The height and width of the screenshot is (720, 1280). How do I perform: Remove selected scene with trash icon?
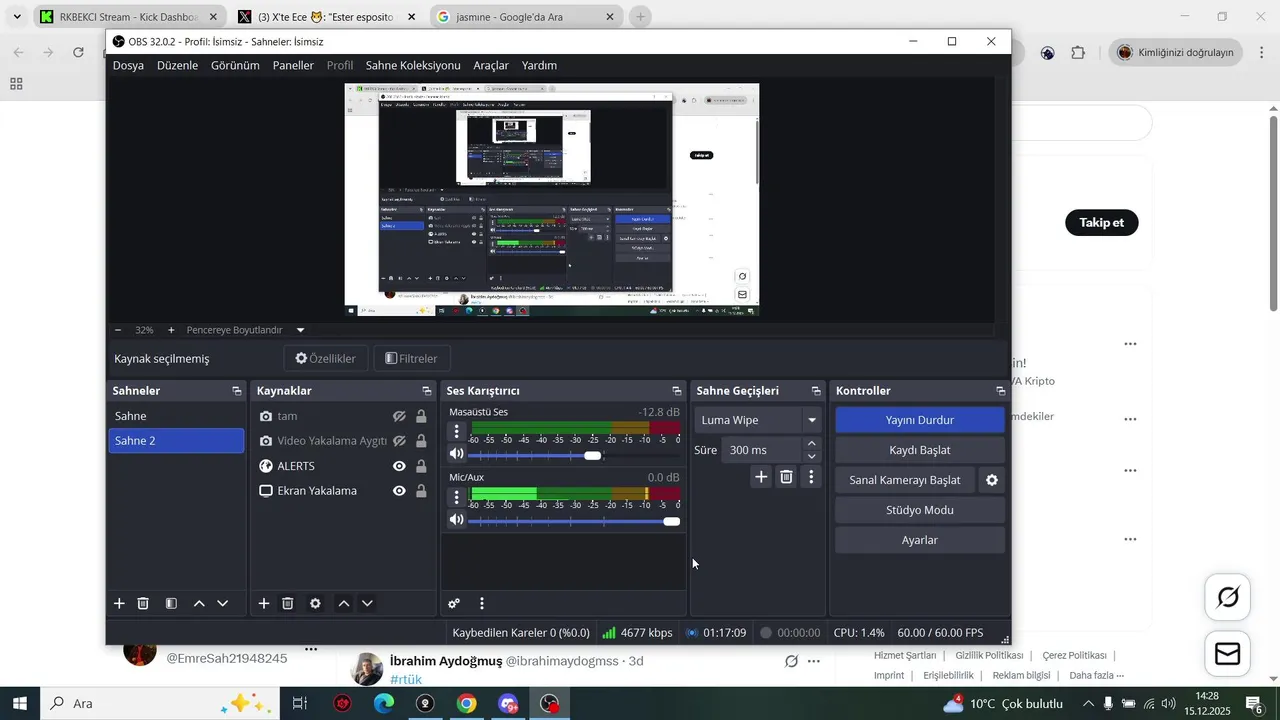coord(143,603)
